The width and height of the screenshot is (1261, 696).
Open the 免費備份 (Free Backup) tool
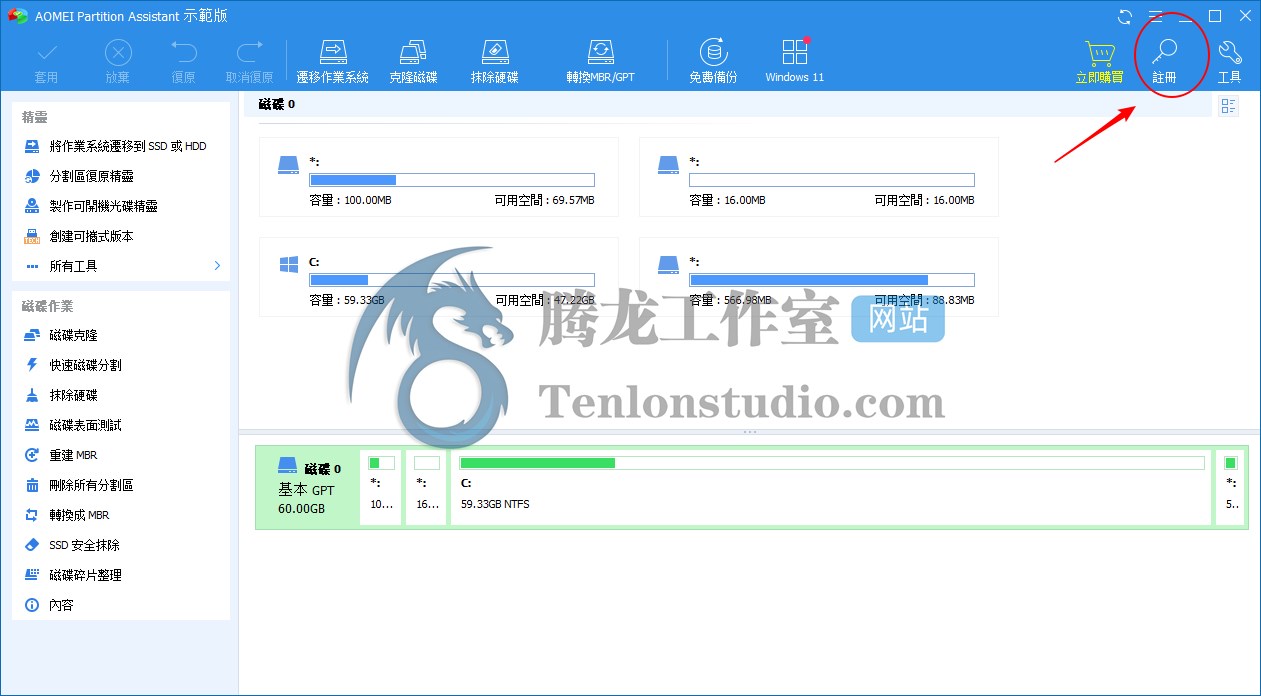[x=713, y=62]
